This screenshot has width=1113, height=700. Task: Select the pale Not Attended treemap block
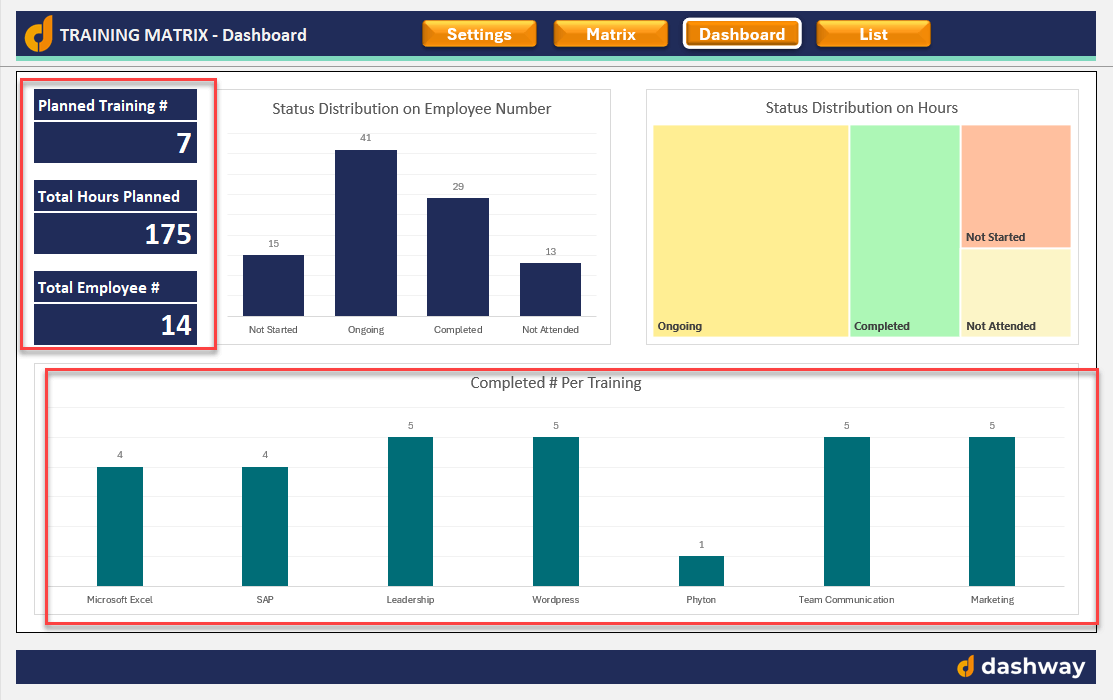pyautogui.click(x=1016, y=292)
